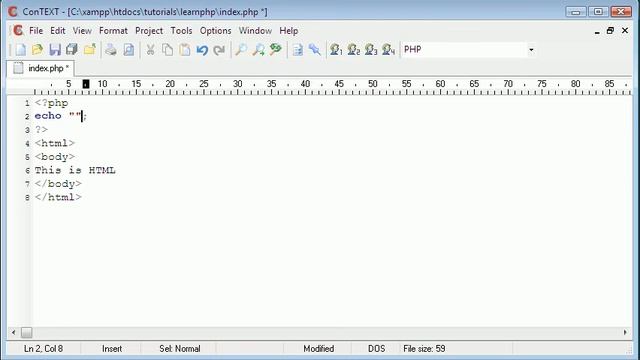Open the Help menu

tap(289, 31)
